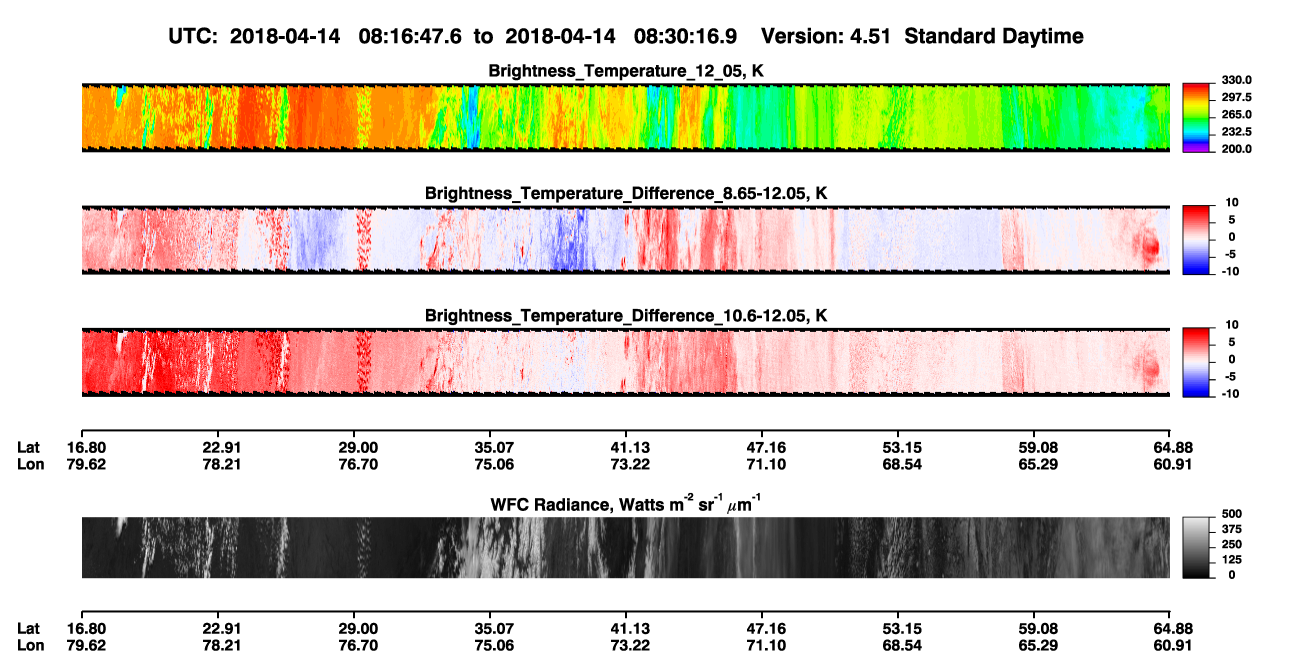Click the 'Lon' label under the 10.6-12.05 panel

[30, 463]
